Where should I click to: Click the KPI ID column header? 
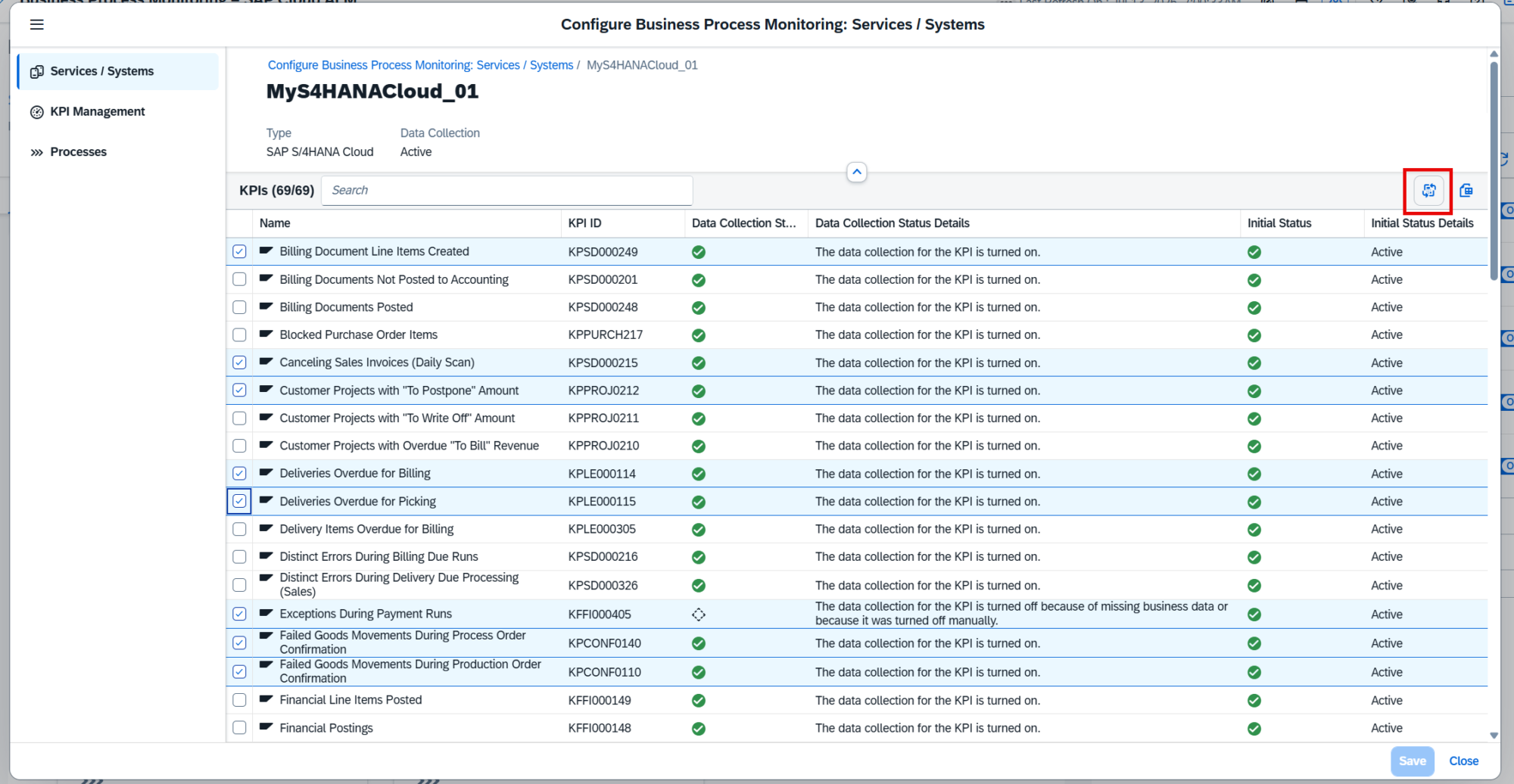[623, 223]
